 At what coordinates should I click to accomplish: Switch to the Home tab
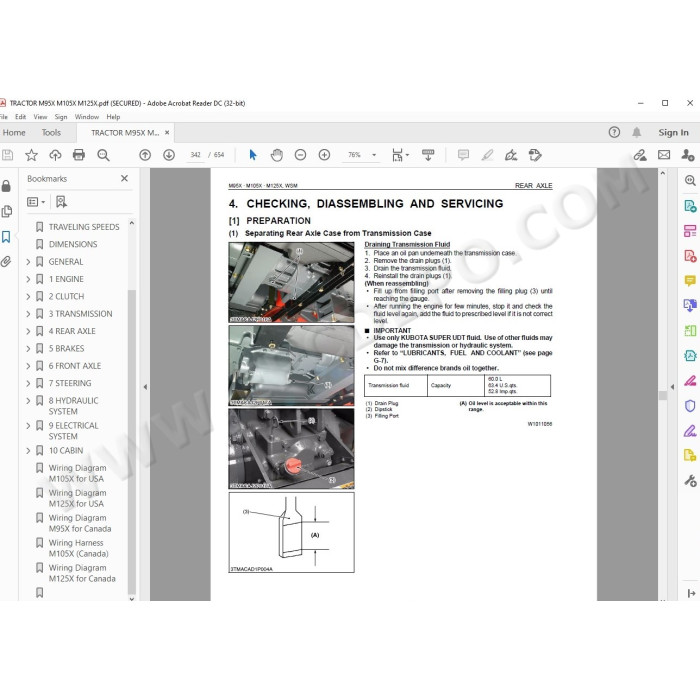[14, 133]
